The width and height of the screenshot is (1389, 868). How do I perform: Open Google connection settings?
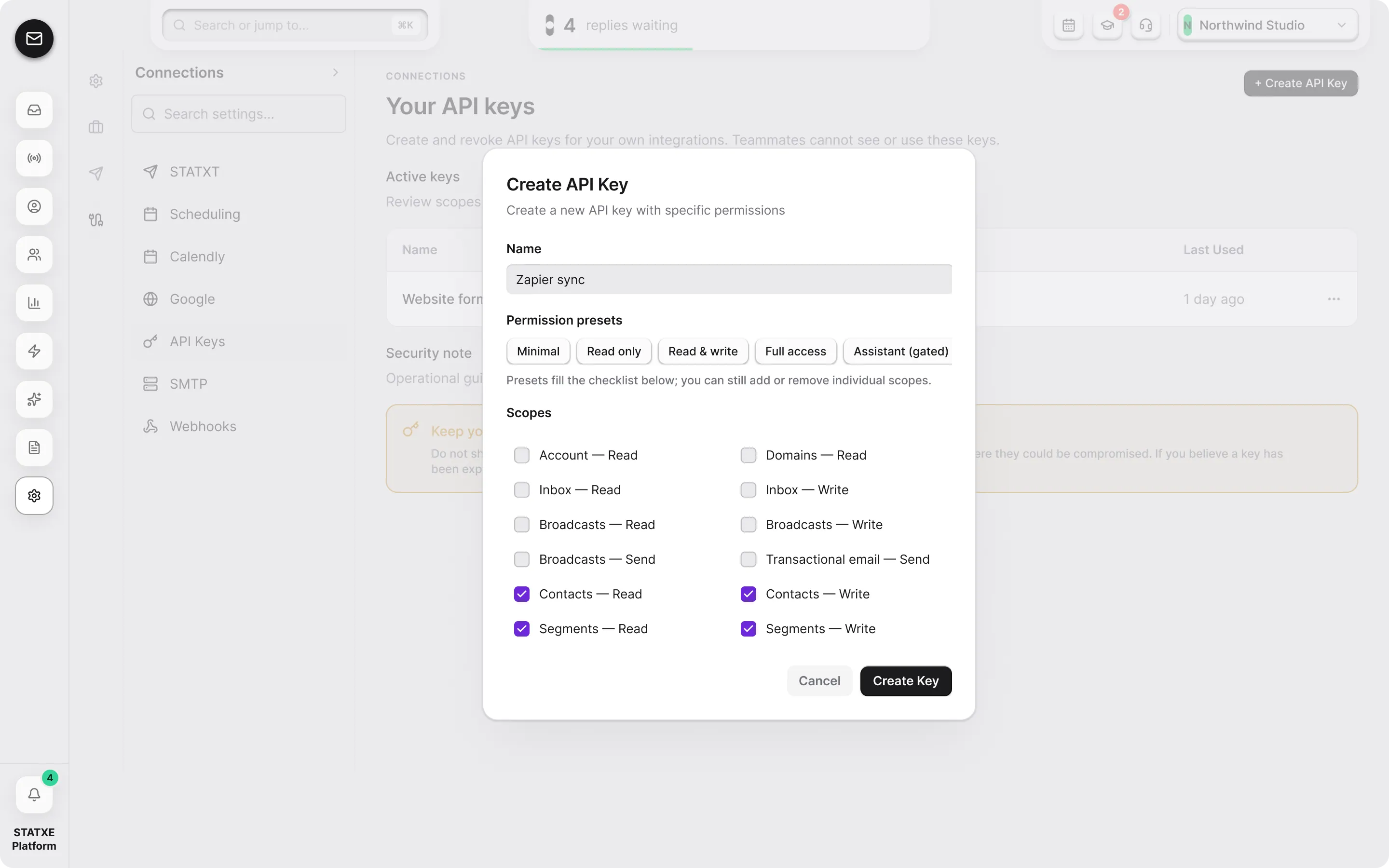pyautogui.click(x=239, y=299)
